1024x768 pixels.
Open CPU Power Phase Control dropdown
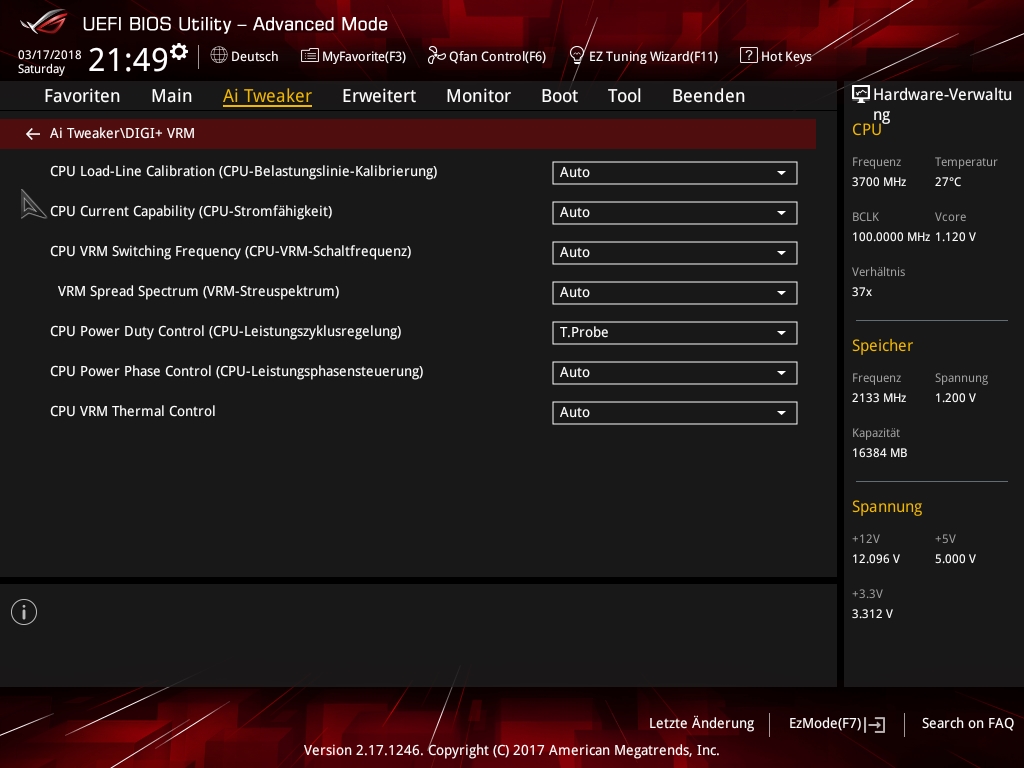[x=675, y=373]
